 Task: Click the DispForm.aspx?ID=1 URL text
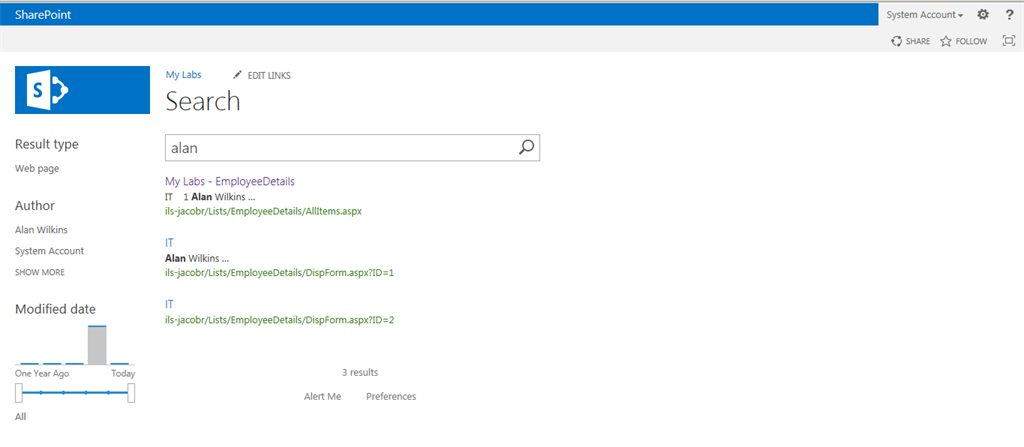[x=280, y=273]
